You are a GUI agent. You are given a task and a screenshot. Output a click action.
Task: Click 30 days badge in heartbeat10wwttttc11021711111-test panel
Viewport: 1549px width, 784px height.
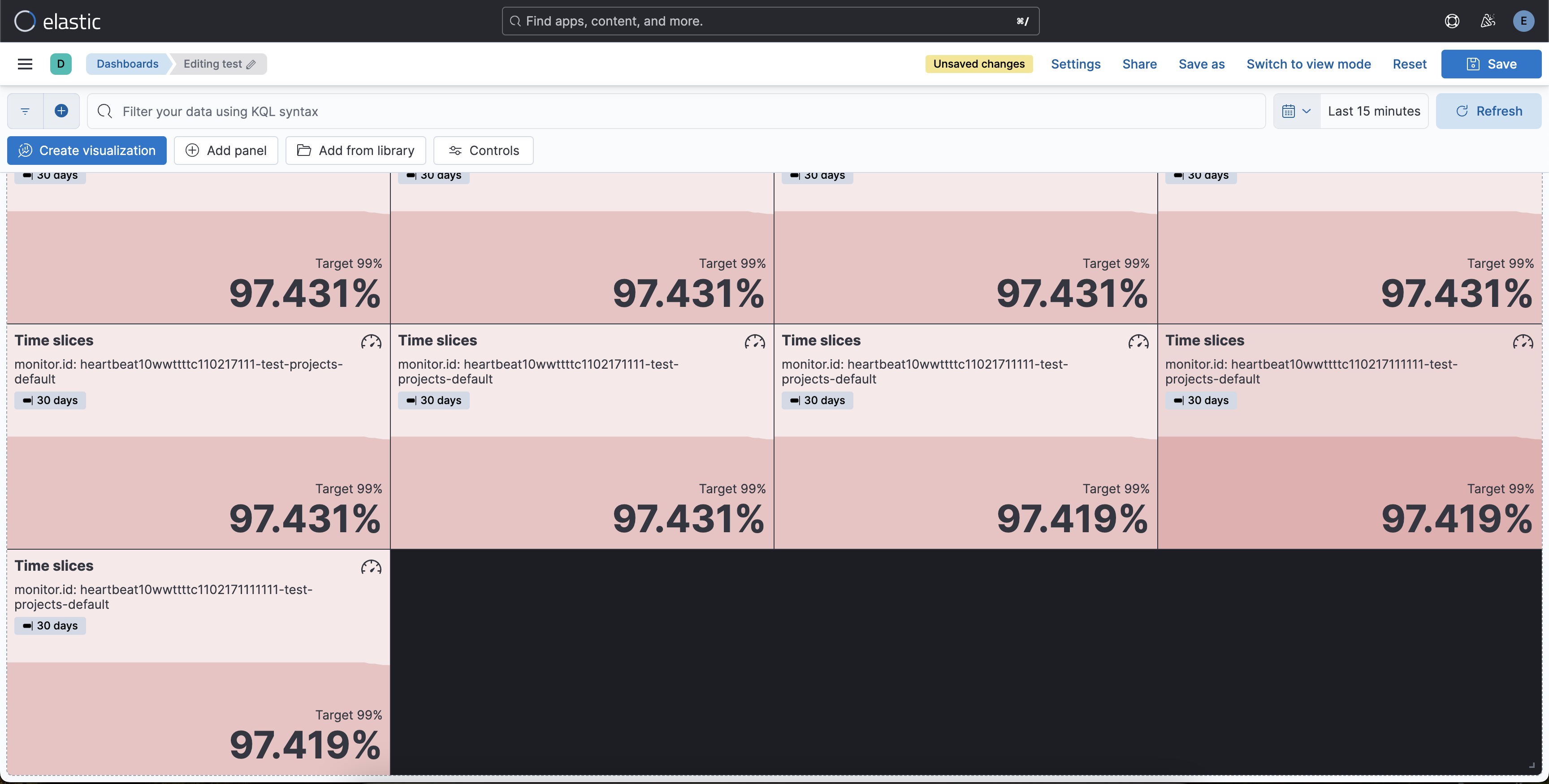click(817, 401)
